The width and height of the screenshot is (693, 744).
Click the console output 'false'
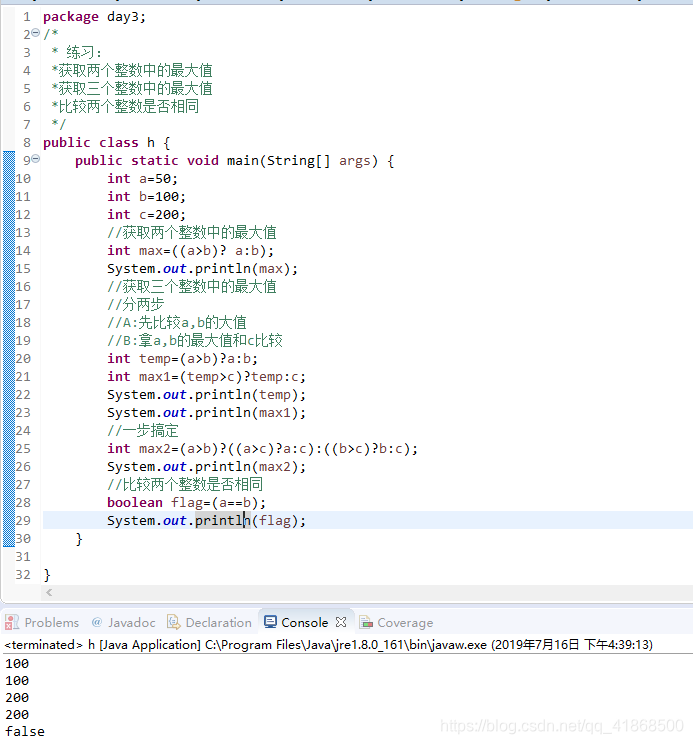(x=25, y=731)
